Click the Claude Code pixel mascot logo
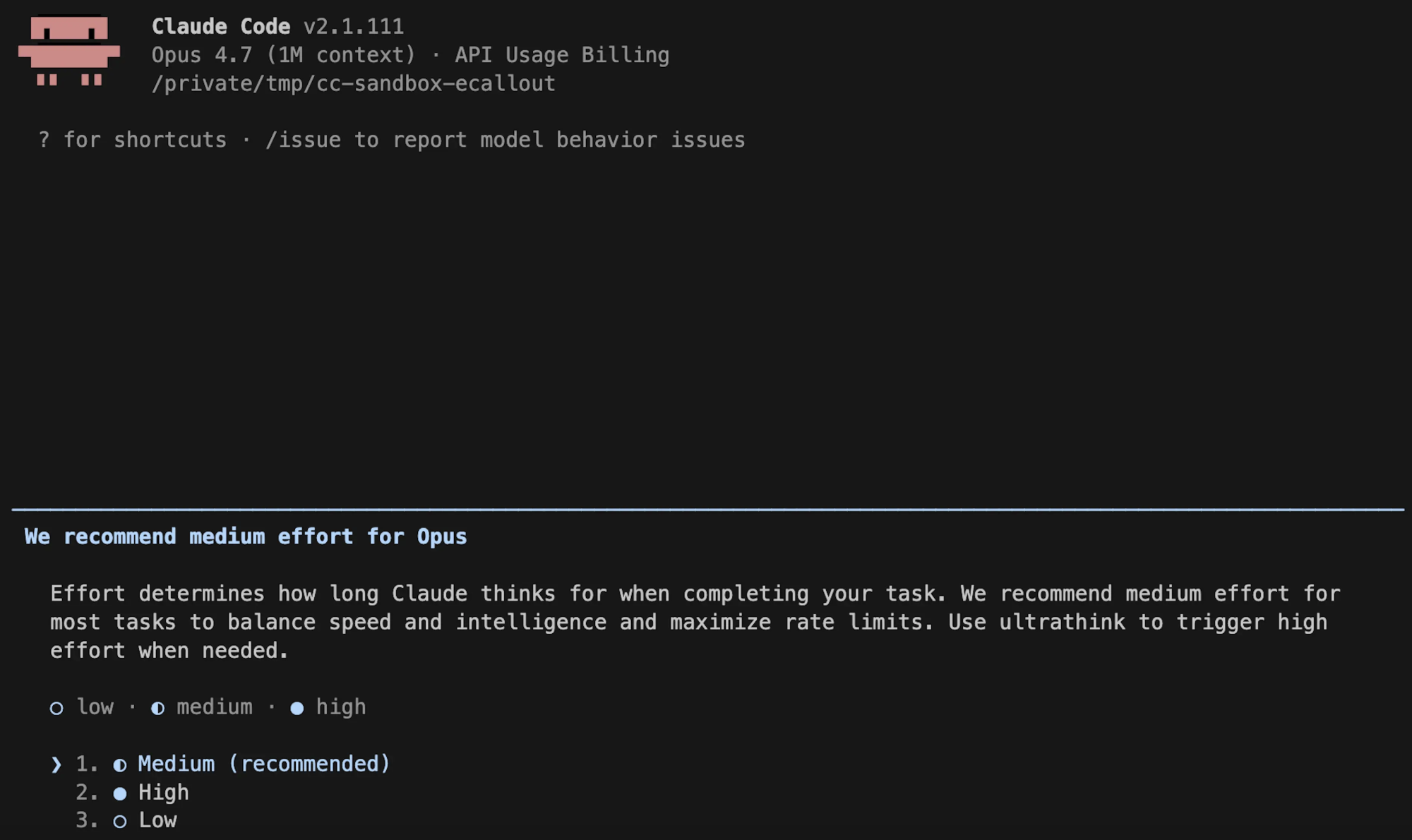The height and width of the screenshot is (840, 1412). (68, 51)
